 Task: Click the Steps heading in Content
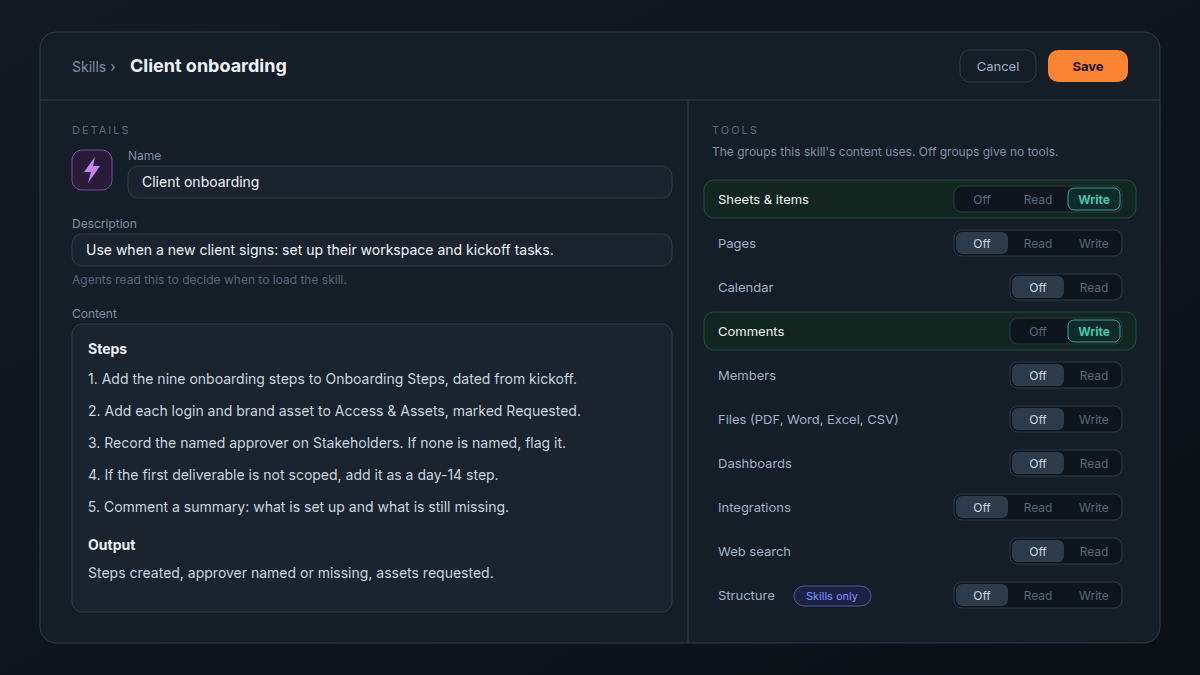pos(107,349)
